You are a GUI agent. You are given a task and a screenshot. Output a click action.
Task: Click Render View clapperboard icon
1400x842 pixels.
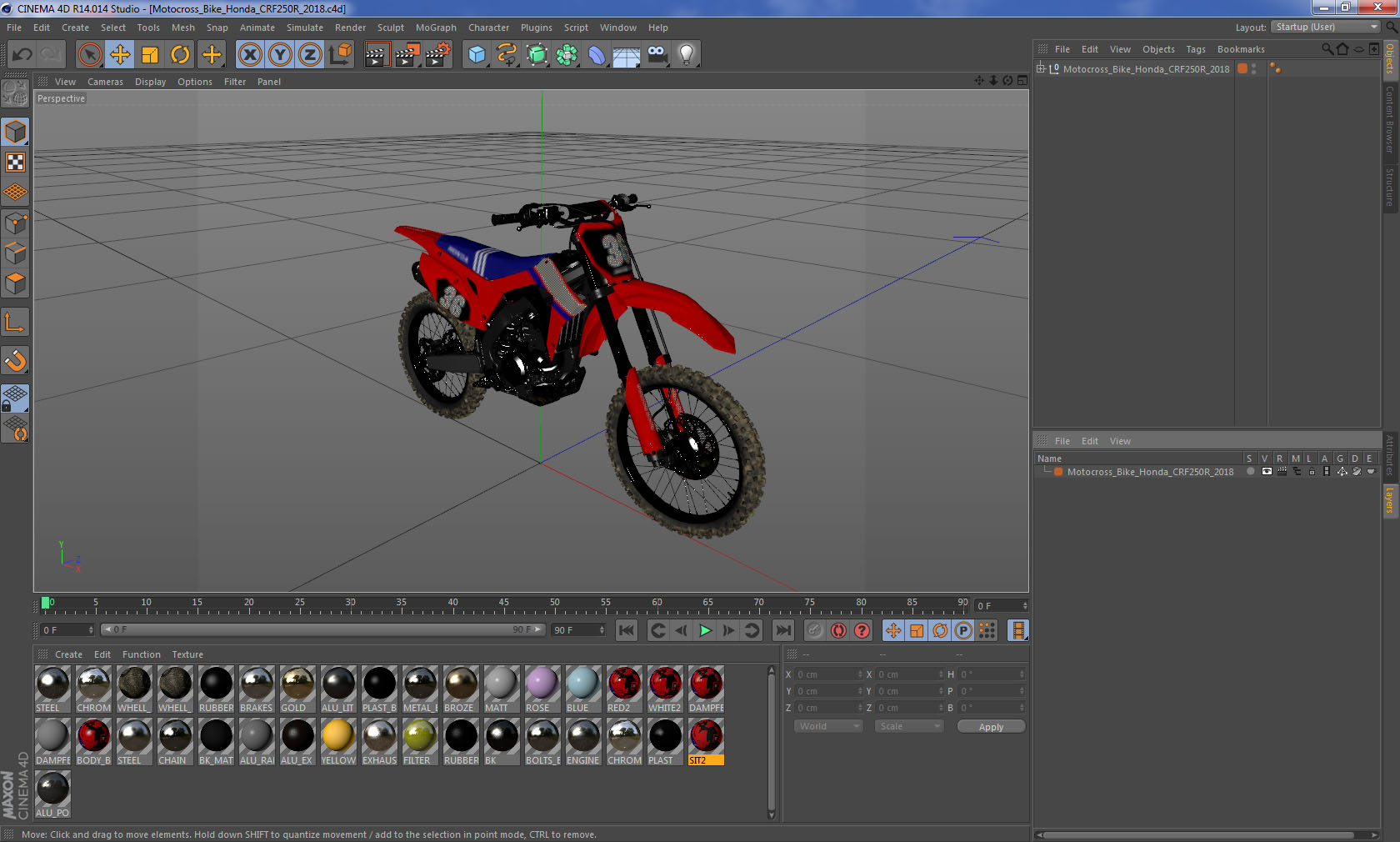click(377, 55)
